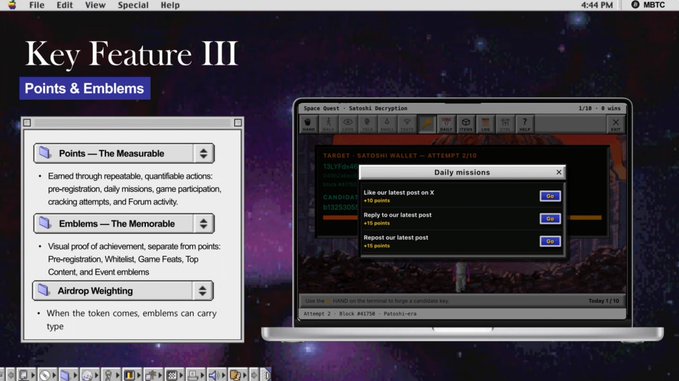Viewport: 679px width, 381px height.
Task: Open the File menu
Action: [37, 5]
